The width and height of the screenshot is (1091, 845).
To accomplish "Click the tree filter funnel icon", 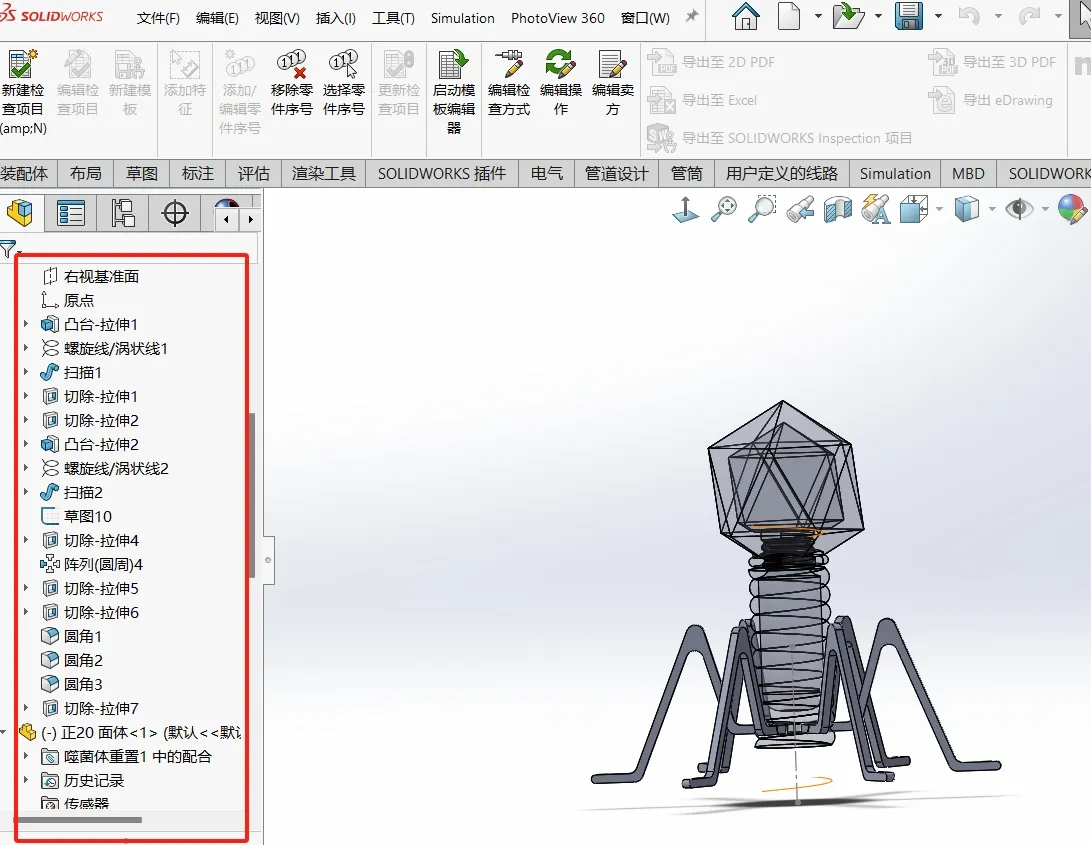I will (x=8, y=248).
